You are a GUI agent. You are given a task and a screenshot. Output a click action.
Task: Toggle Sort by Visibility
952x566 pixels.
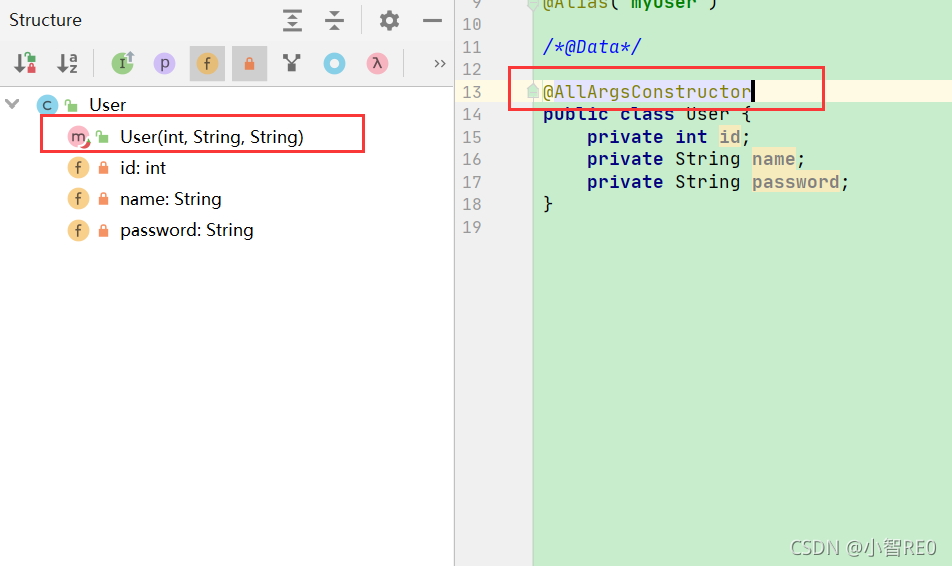click(26, 63)
